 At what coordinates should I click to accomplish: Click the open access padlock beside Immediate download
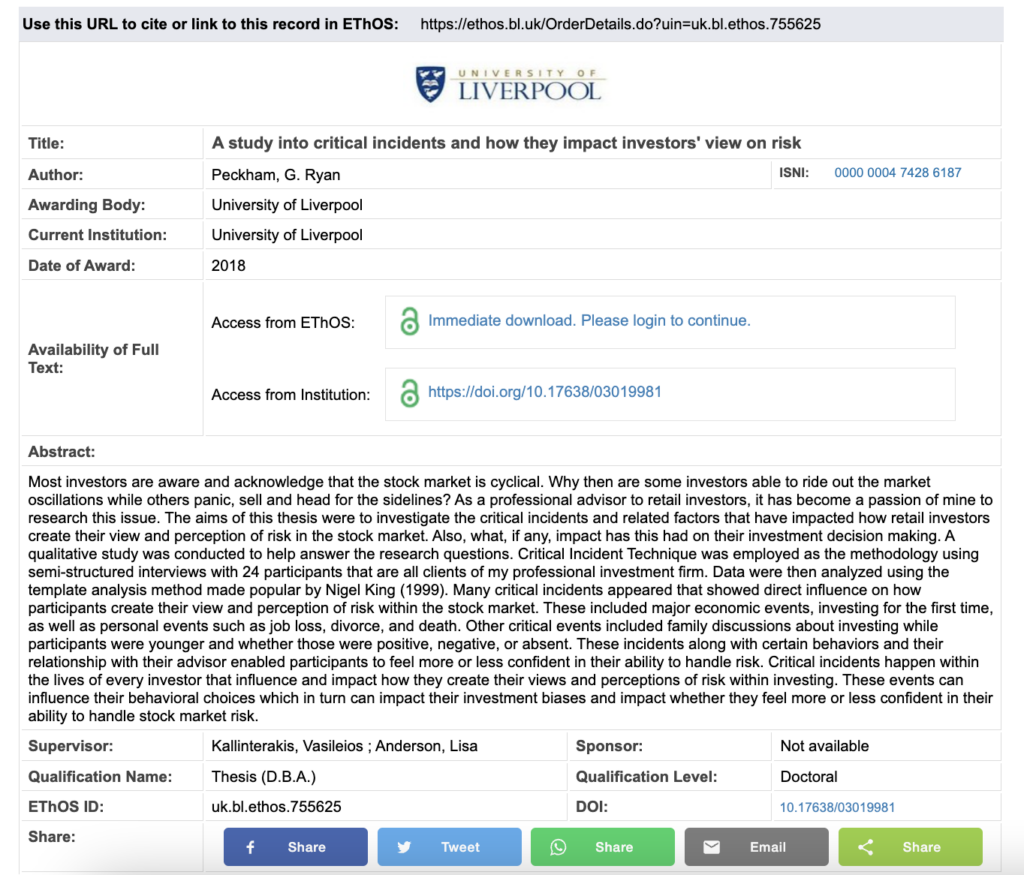(x=409, y=322)
